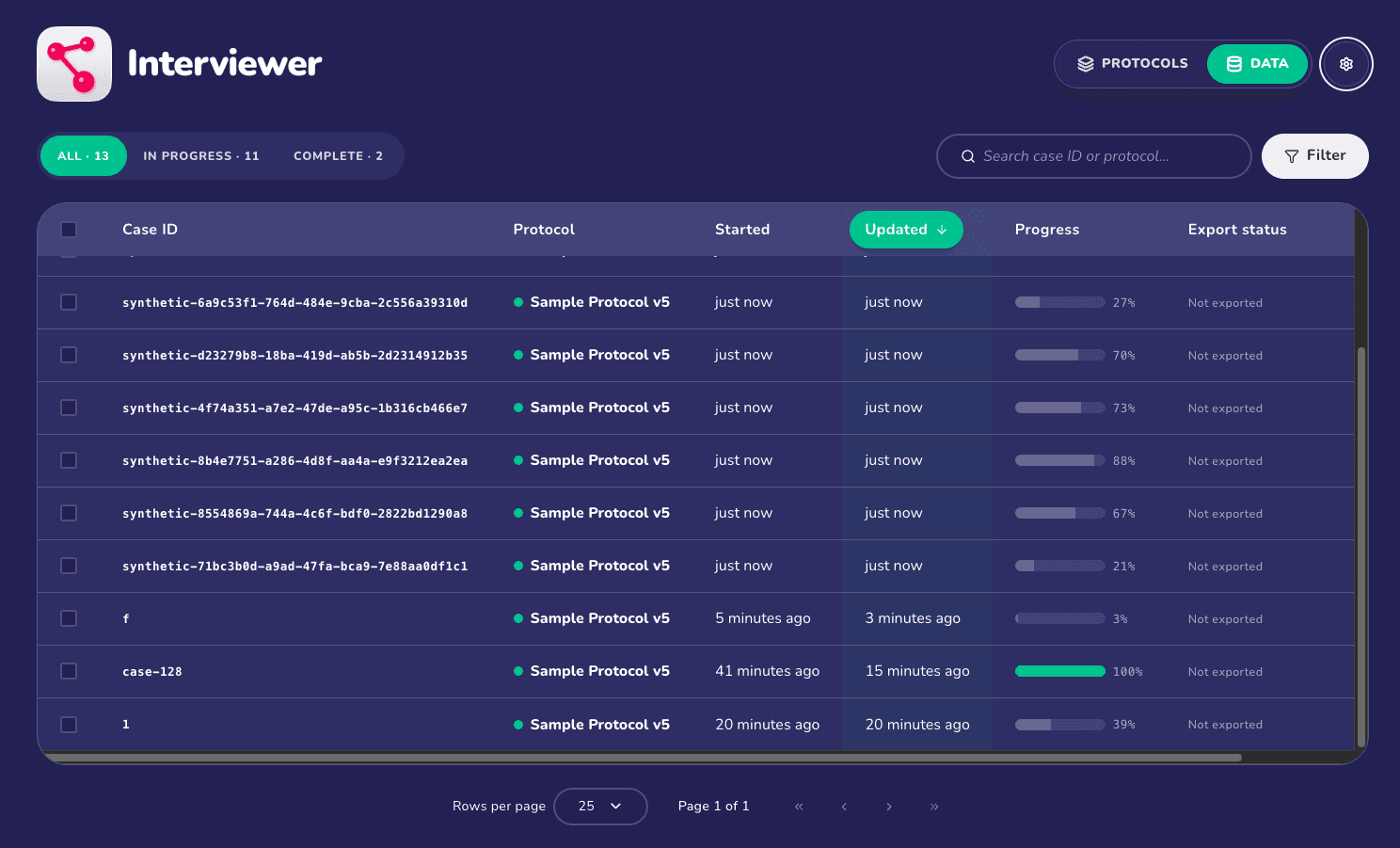Click '5 minutes ago' in the Started column
This screenshot has height=848, width=1400.
click(763, 618)
